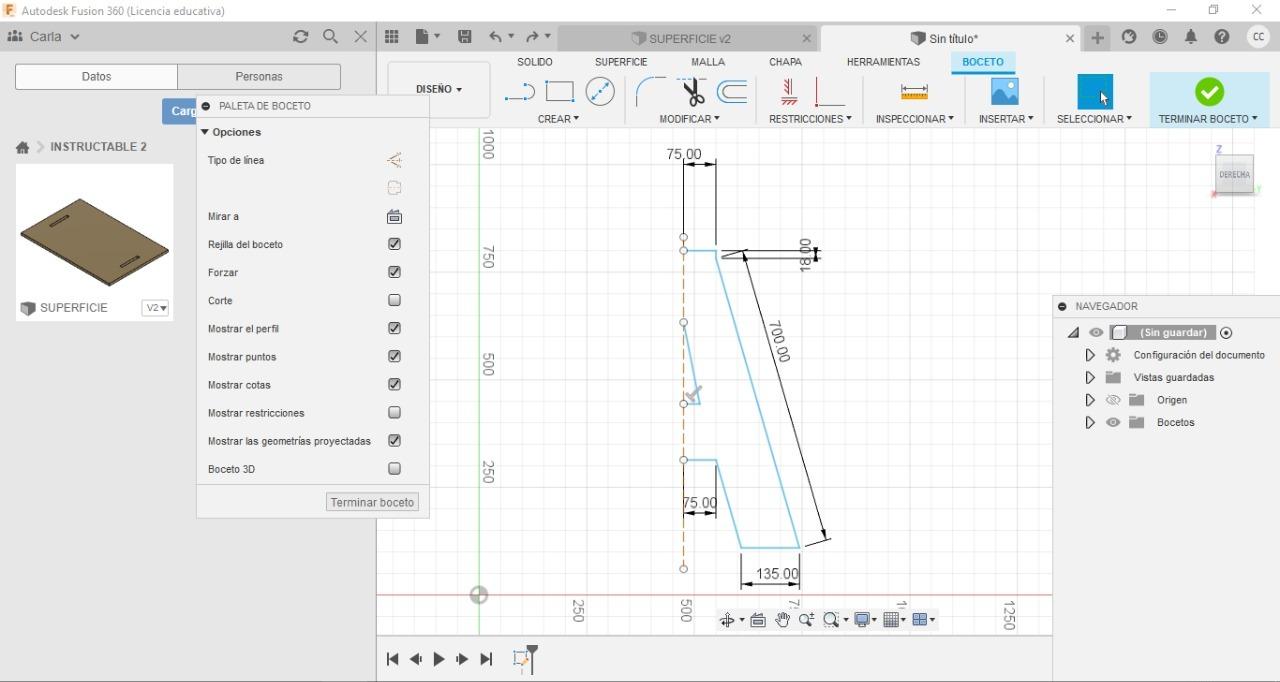Expand Vistas guardadas node

click(1090, 377)
